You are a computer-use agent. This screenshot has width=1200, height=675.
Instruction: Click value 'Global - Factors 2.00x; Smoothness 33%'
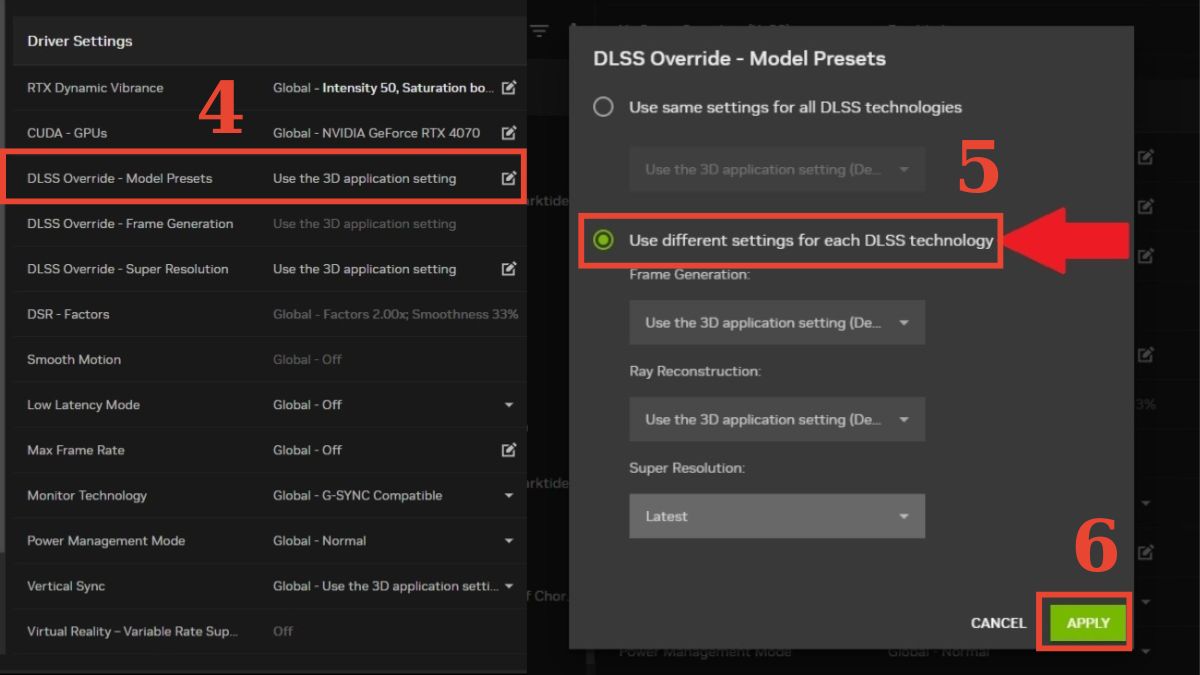[396, 314]
